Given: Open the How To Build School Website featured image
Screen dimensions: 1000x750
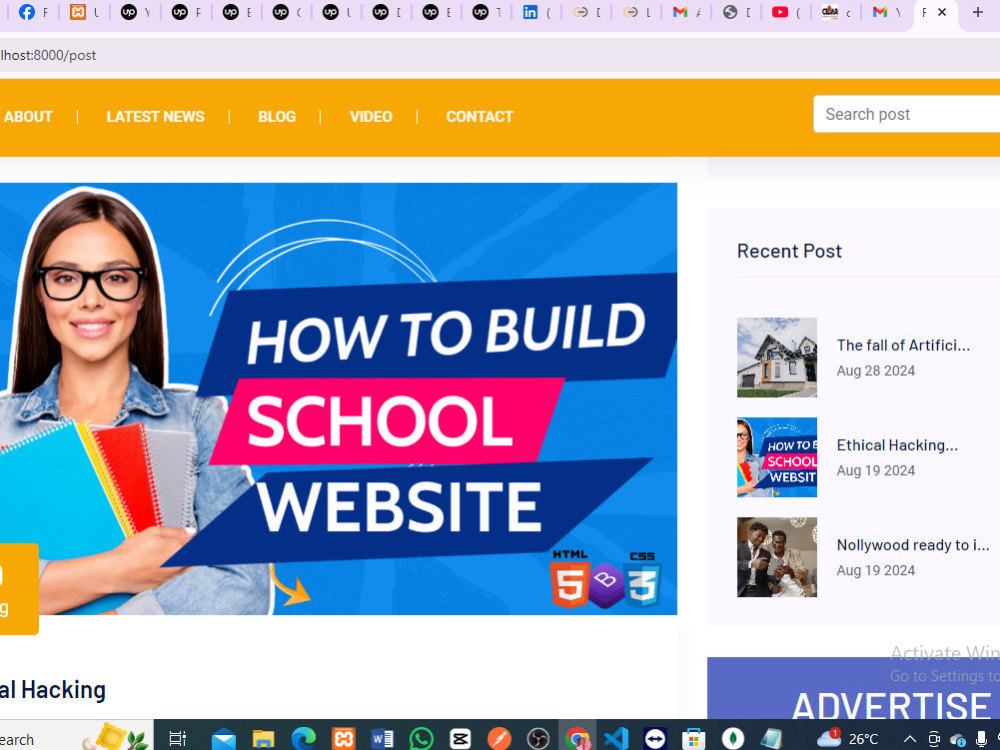Looking at the screenshot, I should 338,399.
